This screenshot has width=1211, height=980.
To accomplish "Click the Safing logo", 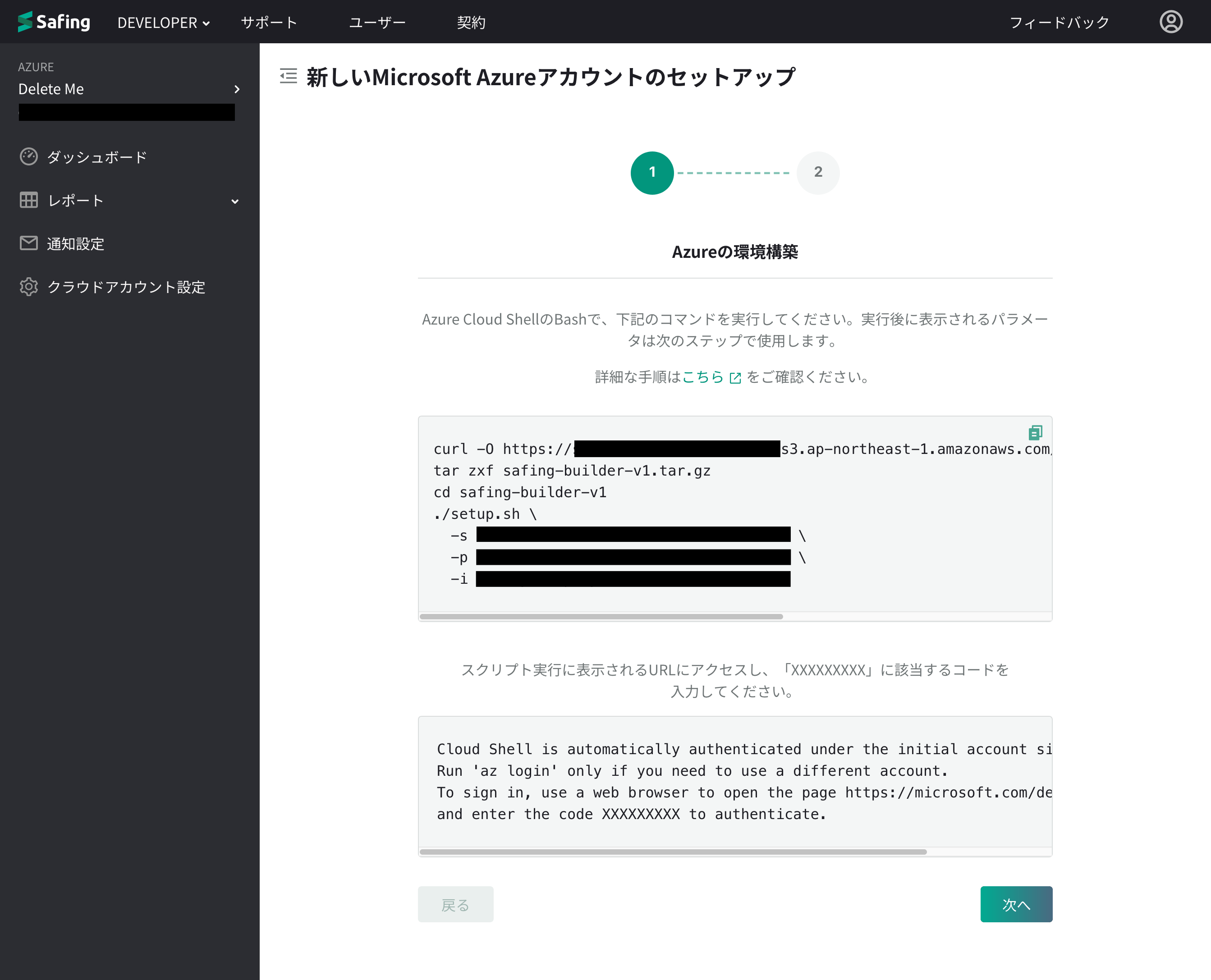I will tap(54, 22).
